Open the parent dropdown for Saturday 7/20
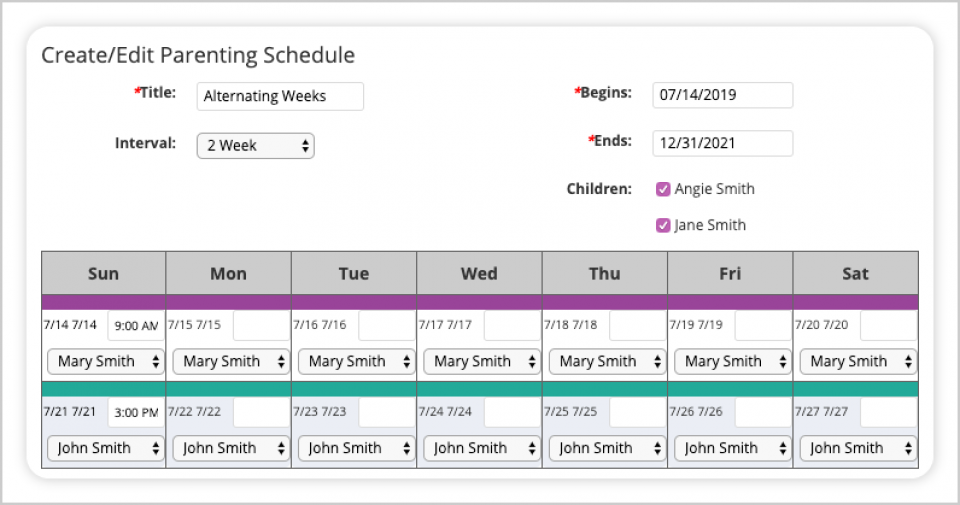The image size is (960, 505). click(858, 361)
